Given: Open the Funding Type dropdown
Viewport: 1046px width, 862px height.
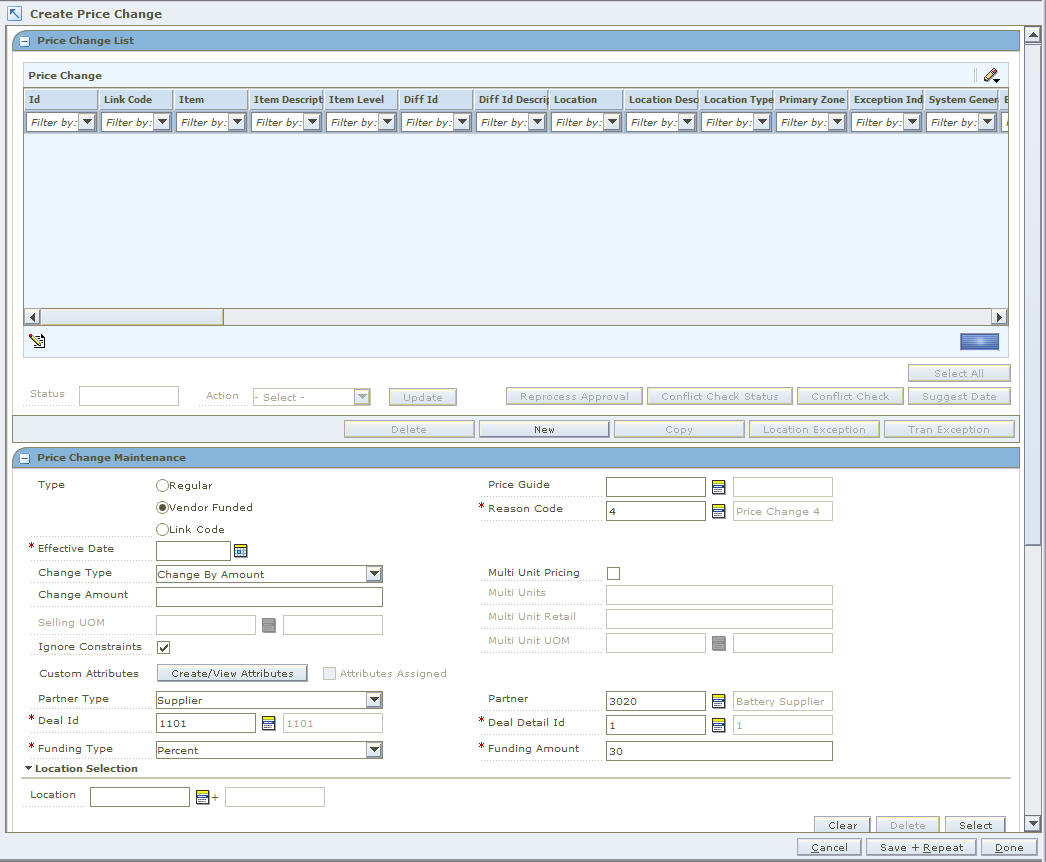Looking at the screenshot, I should (374, 750).
